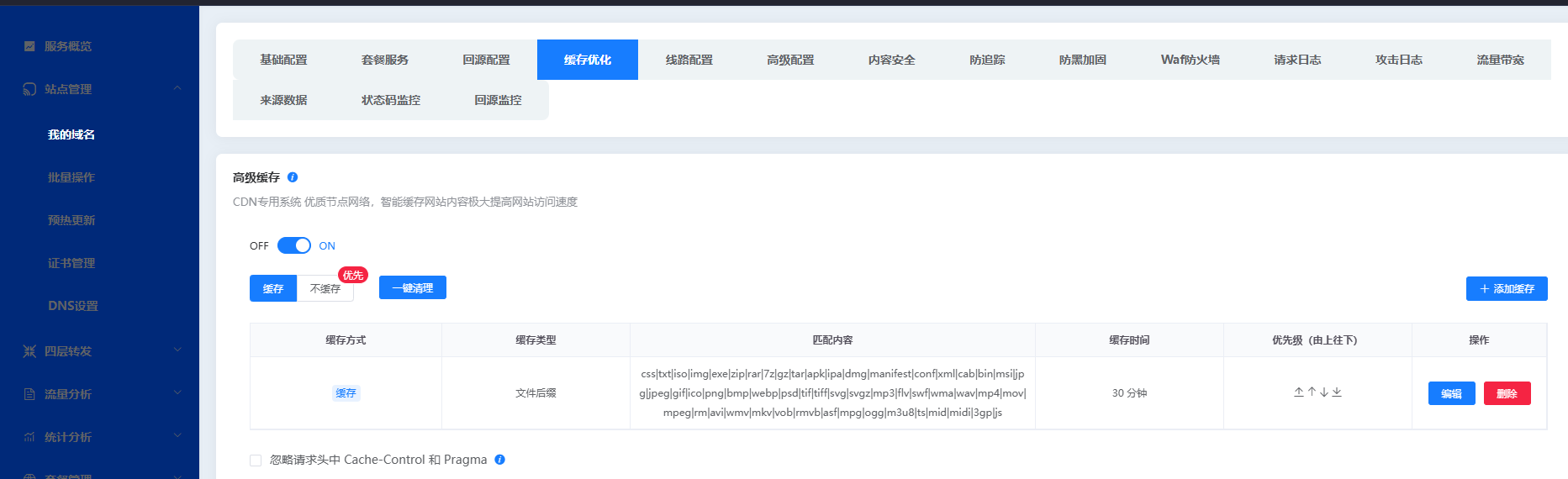
Task: Click the 添加缓存 button
Action: coord(1507,288)
